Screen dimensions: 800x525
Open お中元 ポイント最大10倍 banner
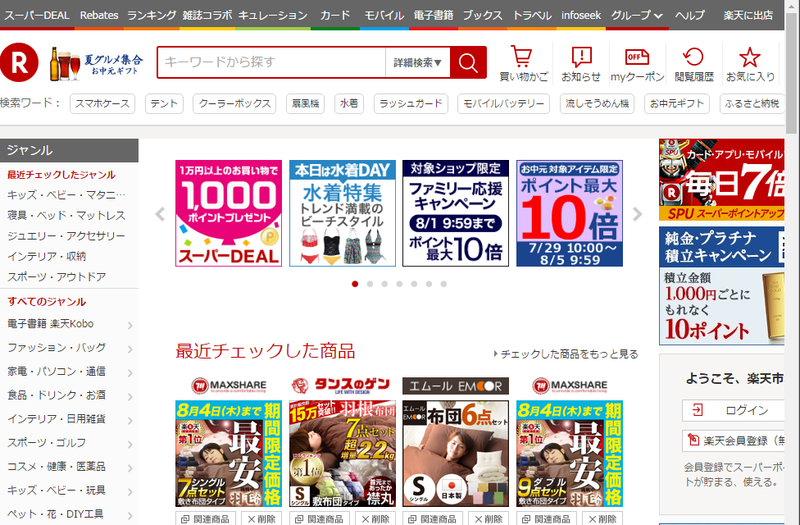tap(569, 213)
